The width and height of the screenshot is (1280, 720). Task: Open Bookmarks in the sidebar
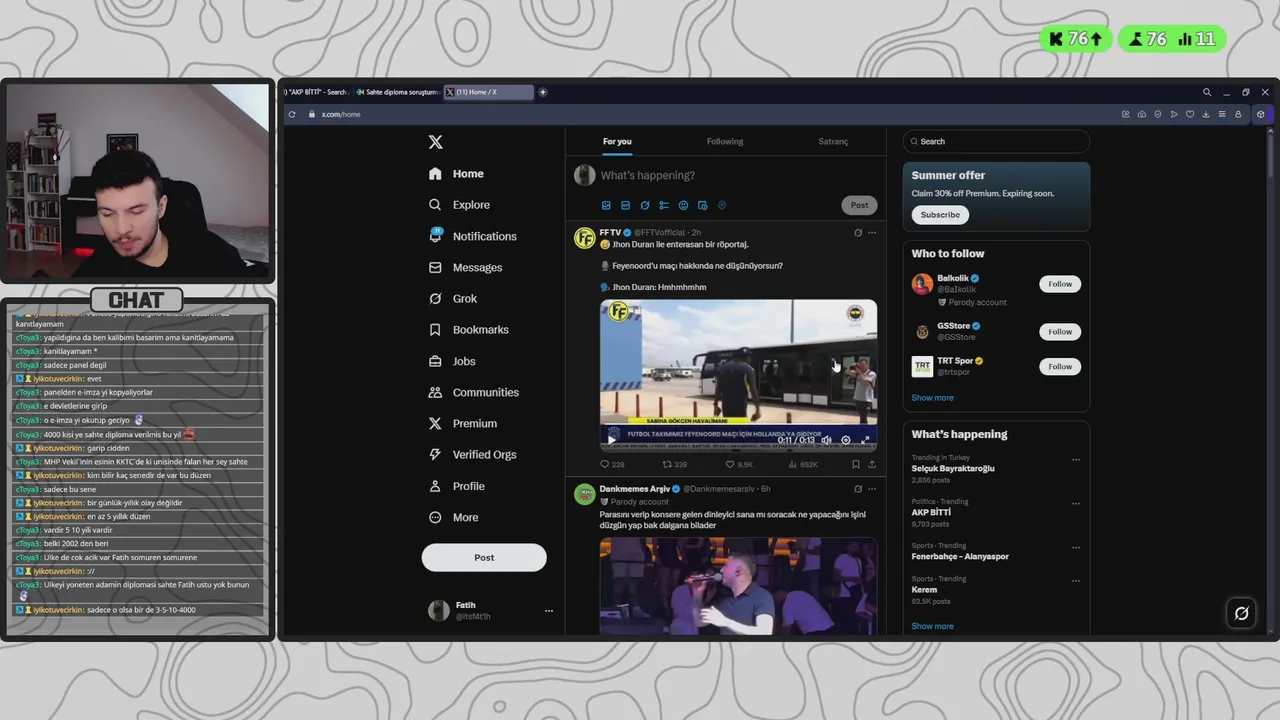[468, 330]
